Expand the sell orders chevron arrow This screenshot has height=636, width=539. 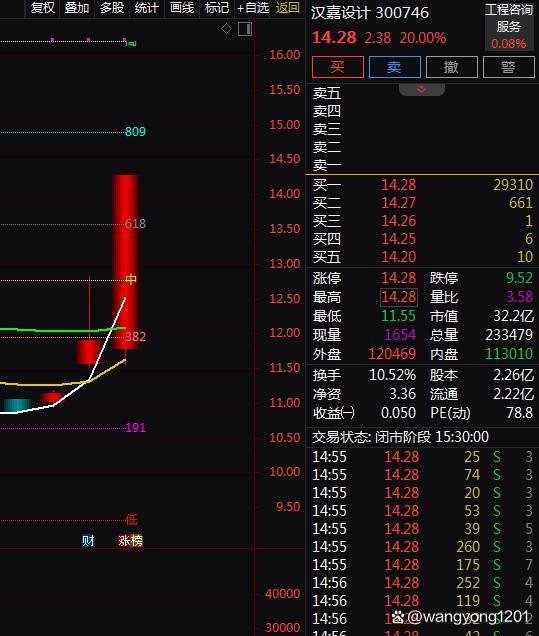click(x=421, y=89)
